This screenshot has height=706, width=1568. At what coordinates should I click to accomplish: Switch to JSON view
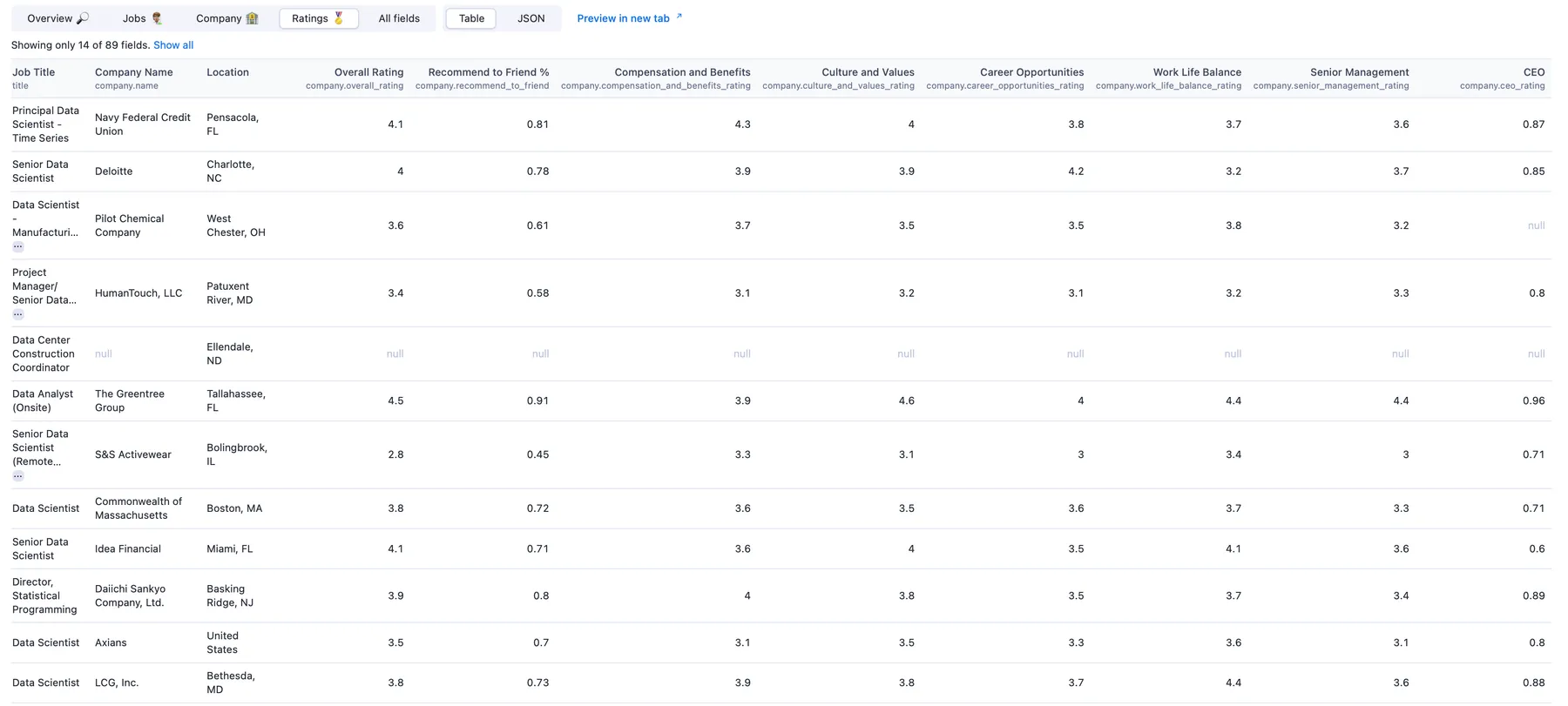[x=531, y=18]
